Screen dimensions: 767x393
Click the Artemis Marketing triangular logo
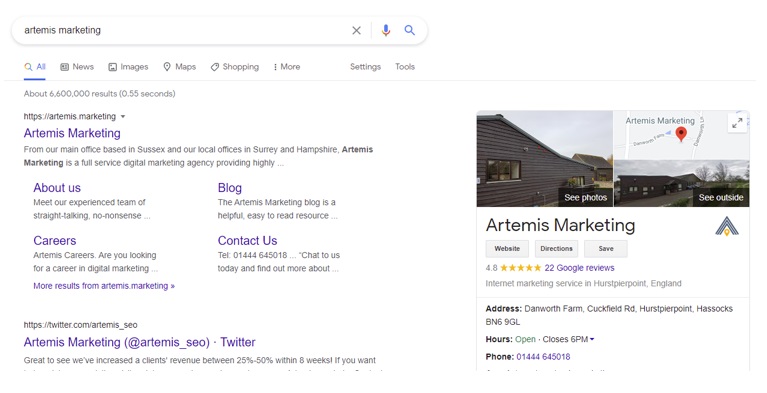(727, 226)
